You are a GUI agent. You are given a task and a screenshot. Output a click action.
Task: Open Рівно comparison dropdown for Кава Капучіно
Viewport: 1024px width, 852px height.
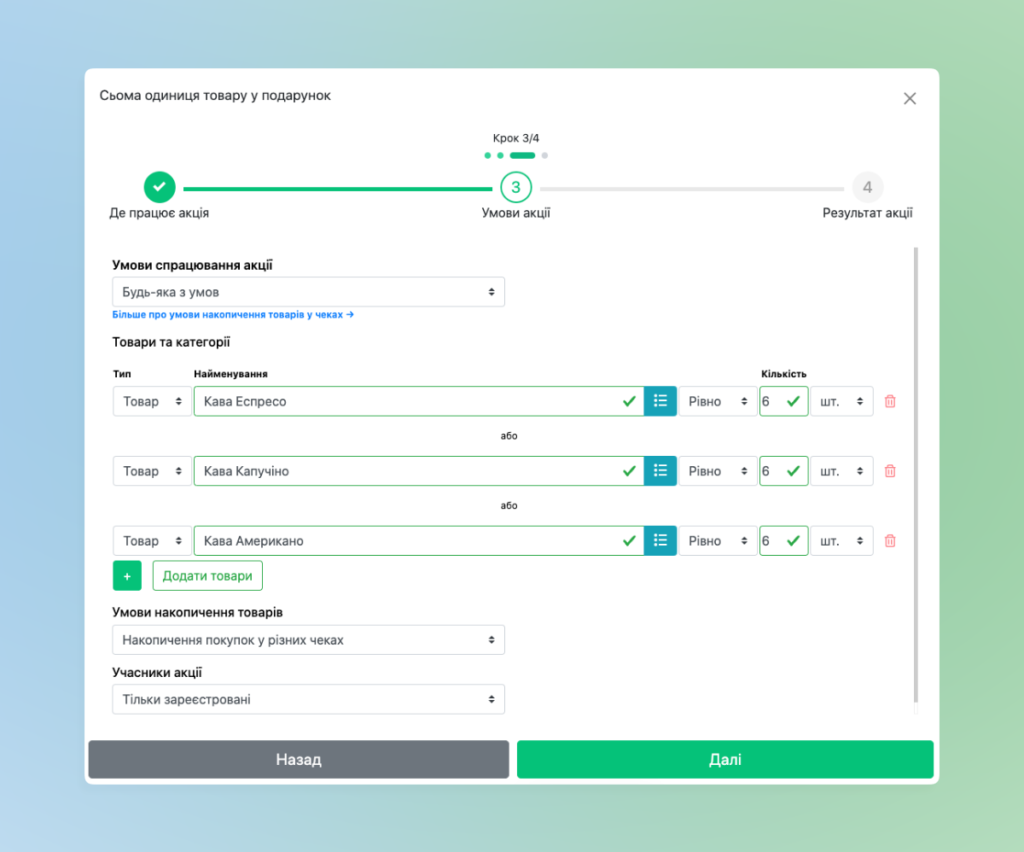click(x=718, y=471)
